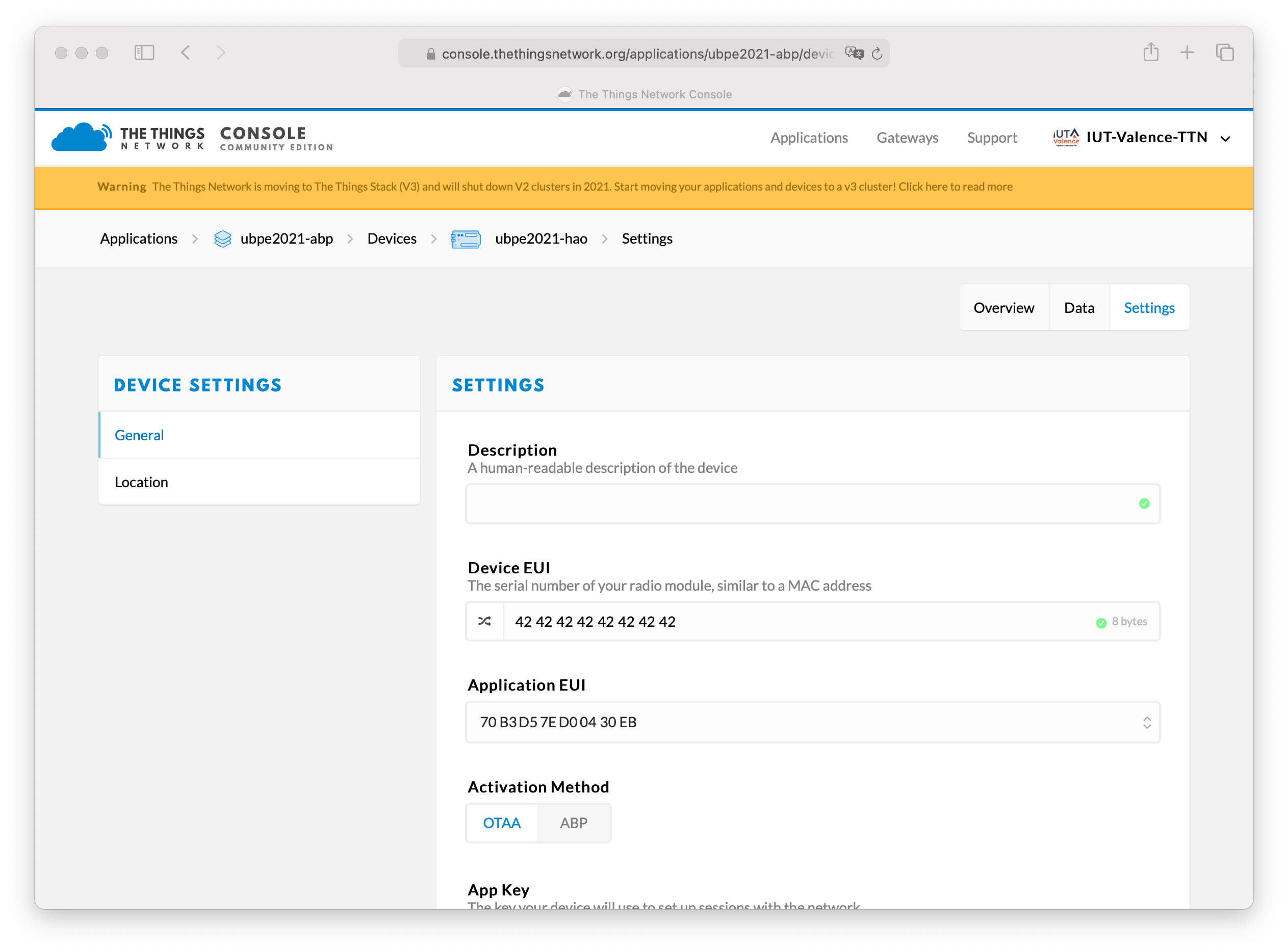1288x952 pixels.
Task: Click the translate/language icon in browser bar
Action: (x=854, y=53)
